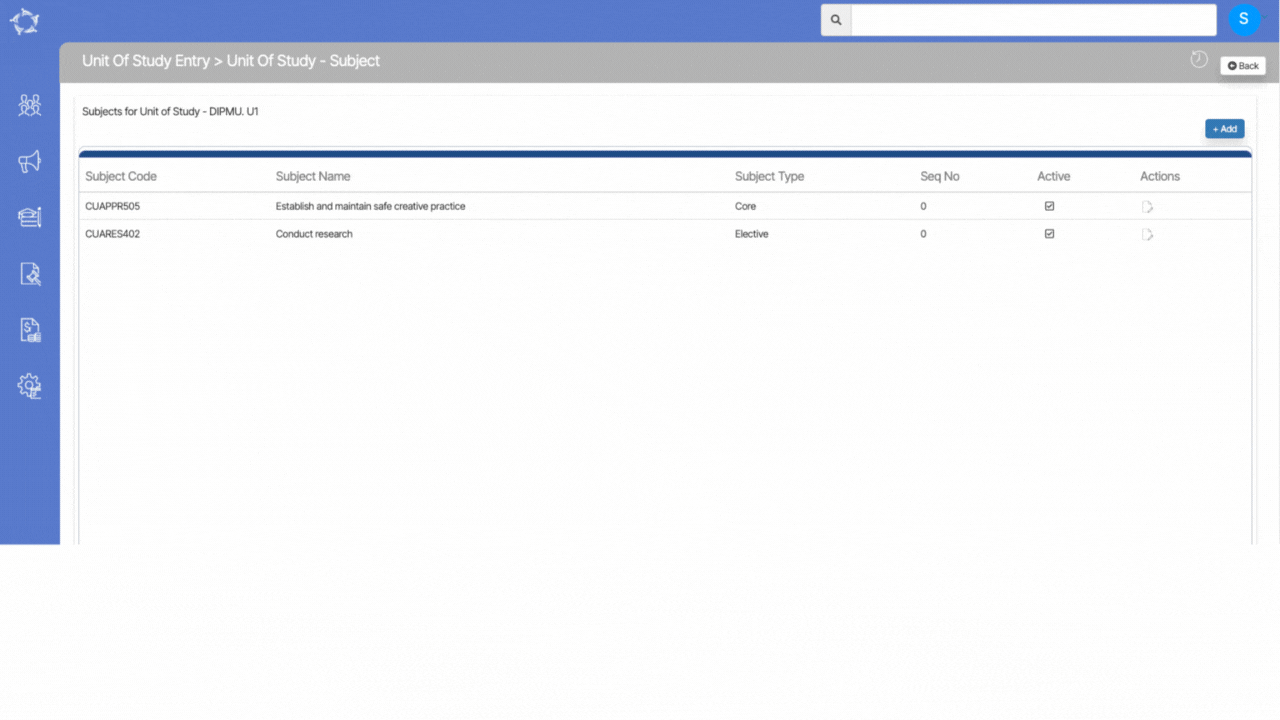Click the Actions column header
Image resolution: width=1280 pixels, height=720 pixels.
[x=1160, y=176]
